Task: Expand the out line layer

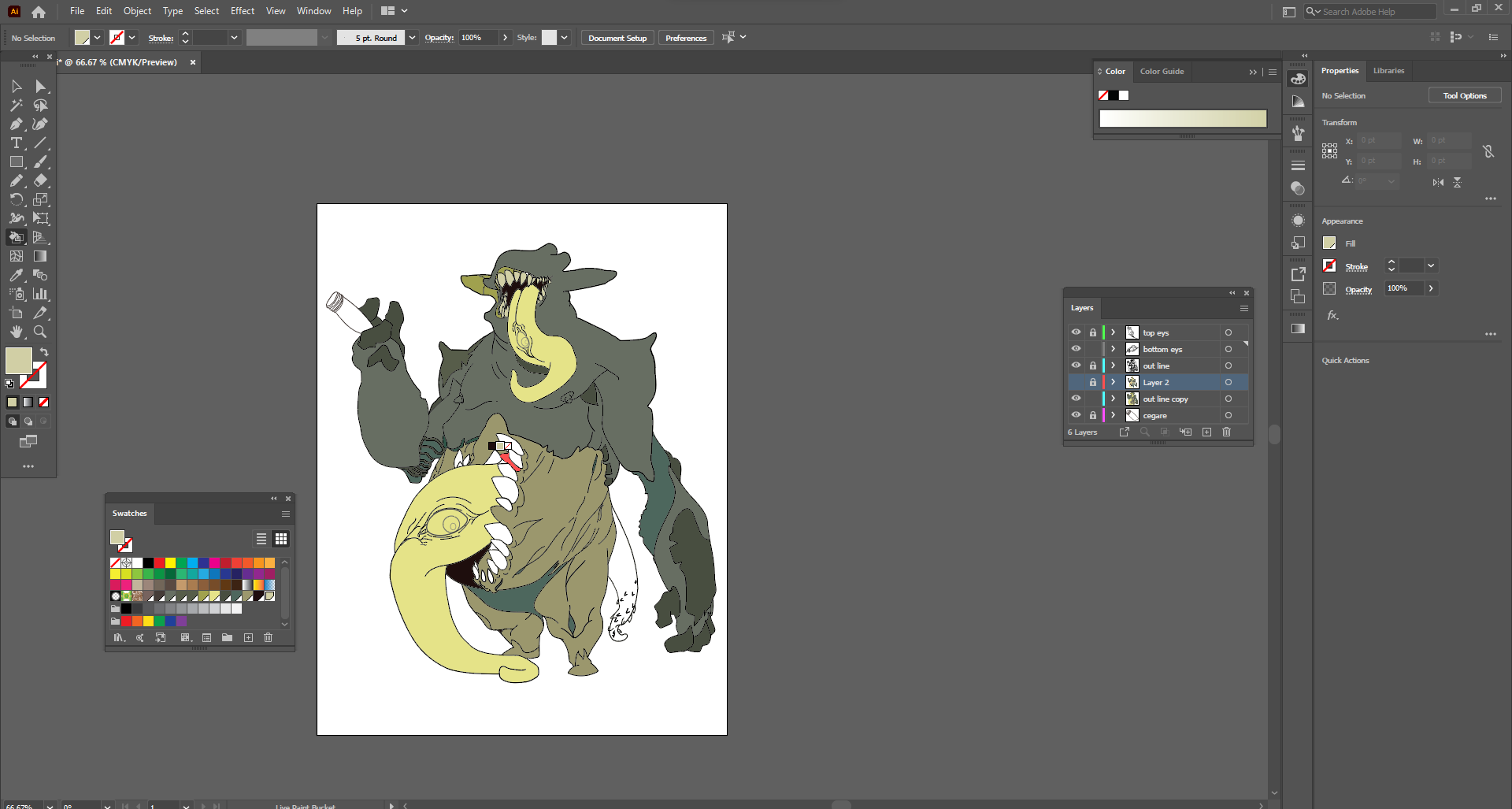Action: pos(1114,366)
